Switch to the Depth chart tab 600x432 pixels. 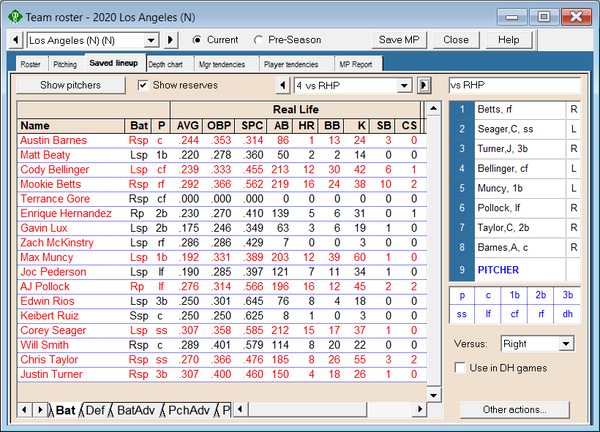pos(171,63)
